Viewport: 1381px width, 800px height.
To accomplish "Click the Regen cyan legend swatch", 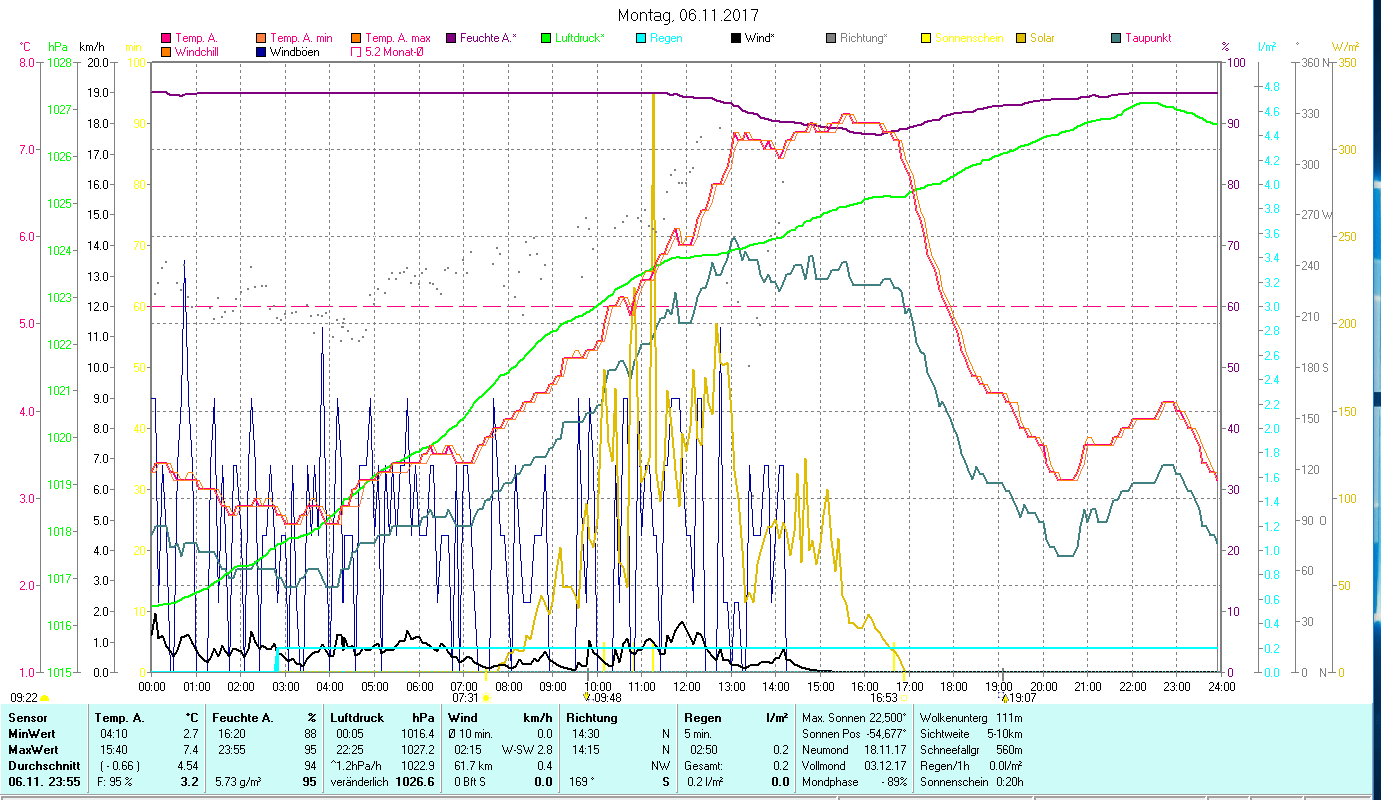I will [640, 38].
